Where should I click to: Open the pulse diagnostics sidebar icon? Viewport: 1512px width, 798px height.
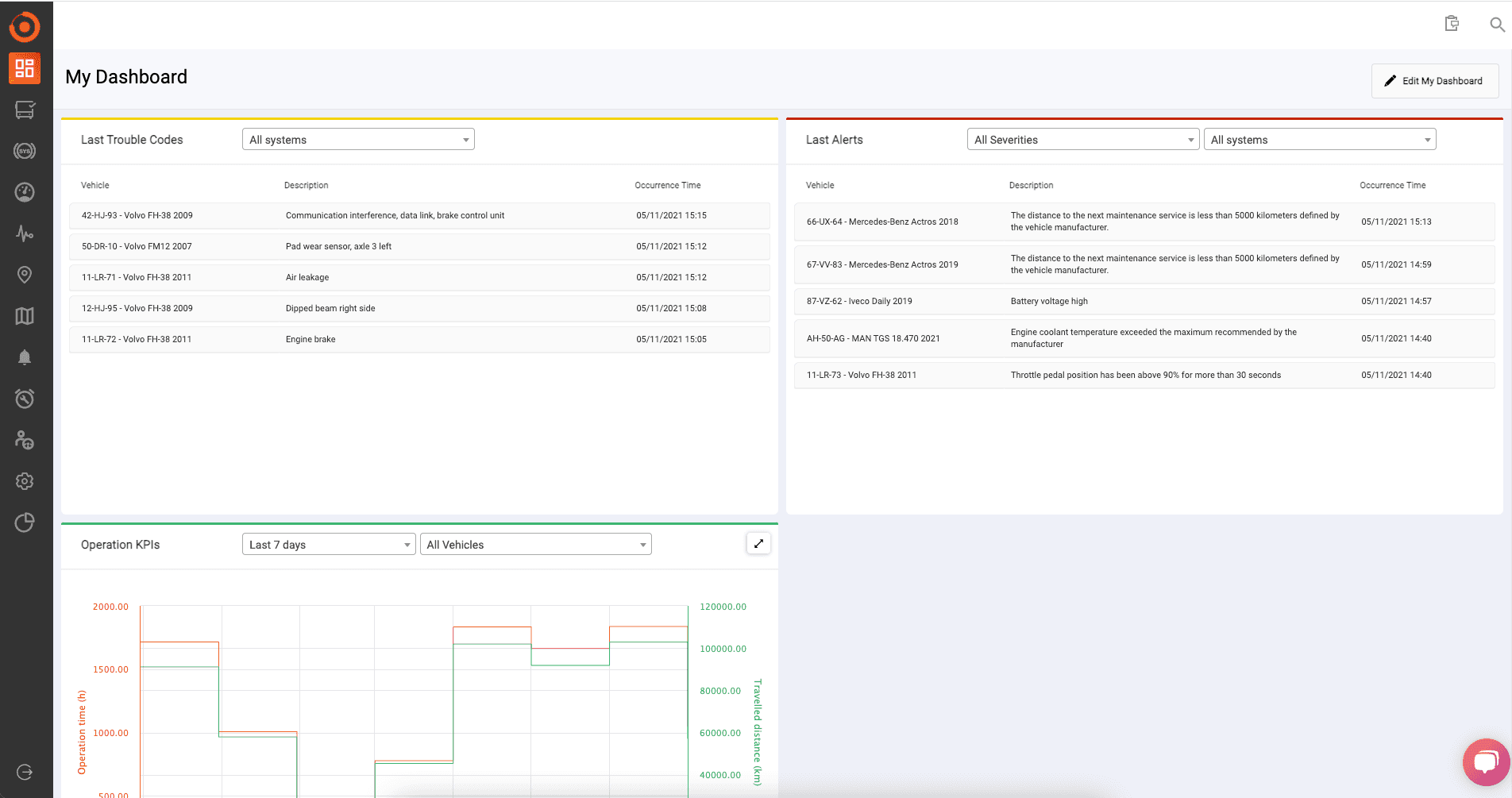(x=25, y=233)
